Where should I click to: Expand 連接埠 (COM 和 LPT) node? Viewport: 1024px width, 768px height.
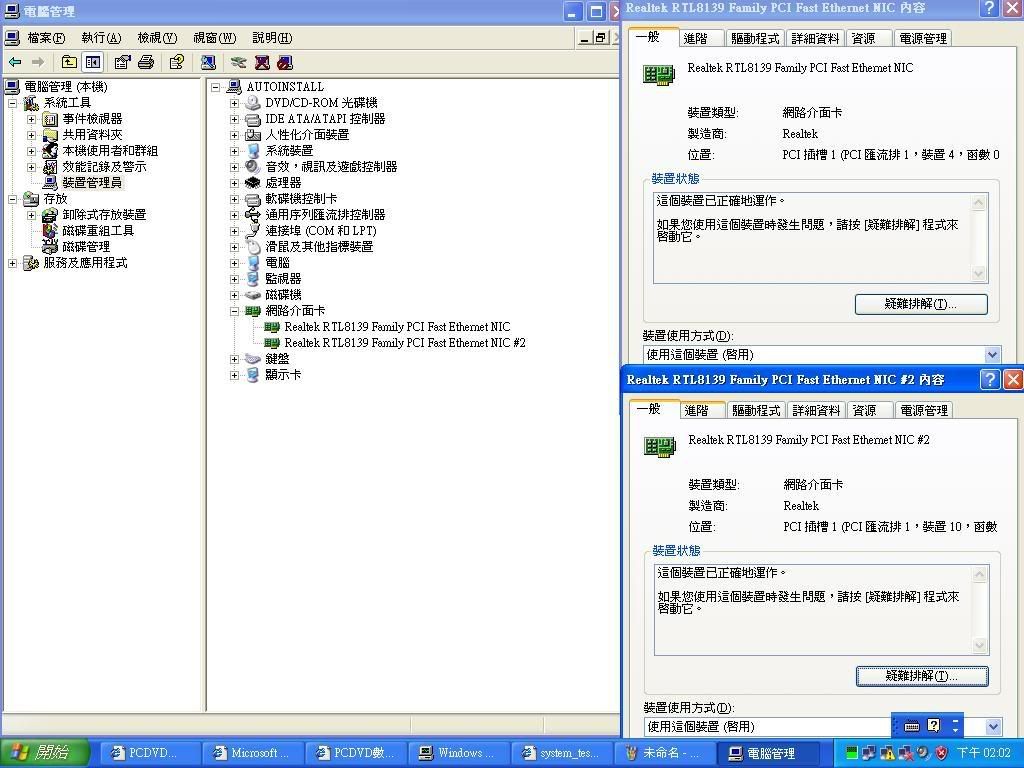click(x=234, y=231)
